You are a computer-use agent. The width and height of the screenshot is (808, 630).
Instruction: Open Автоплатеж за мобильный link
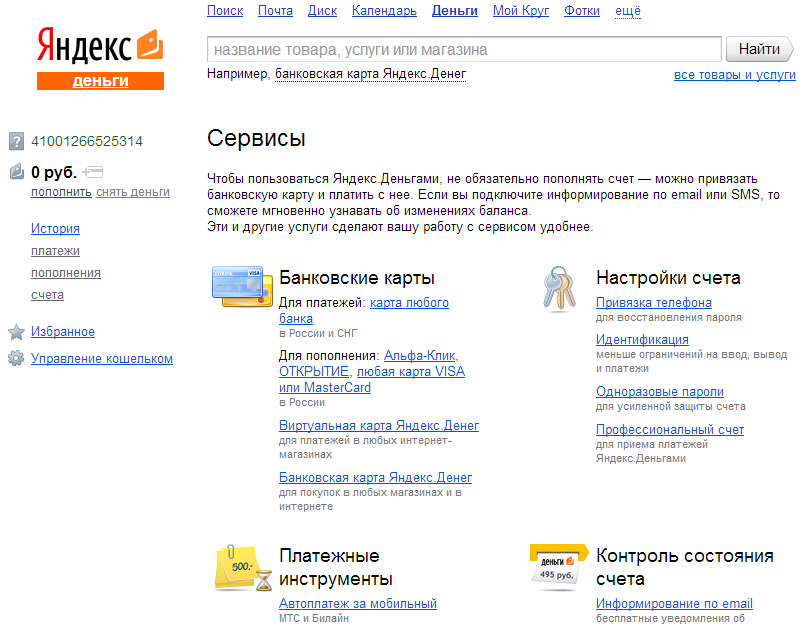coord(358,603)
